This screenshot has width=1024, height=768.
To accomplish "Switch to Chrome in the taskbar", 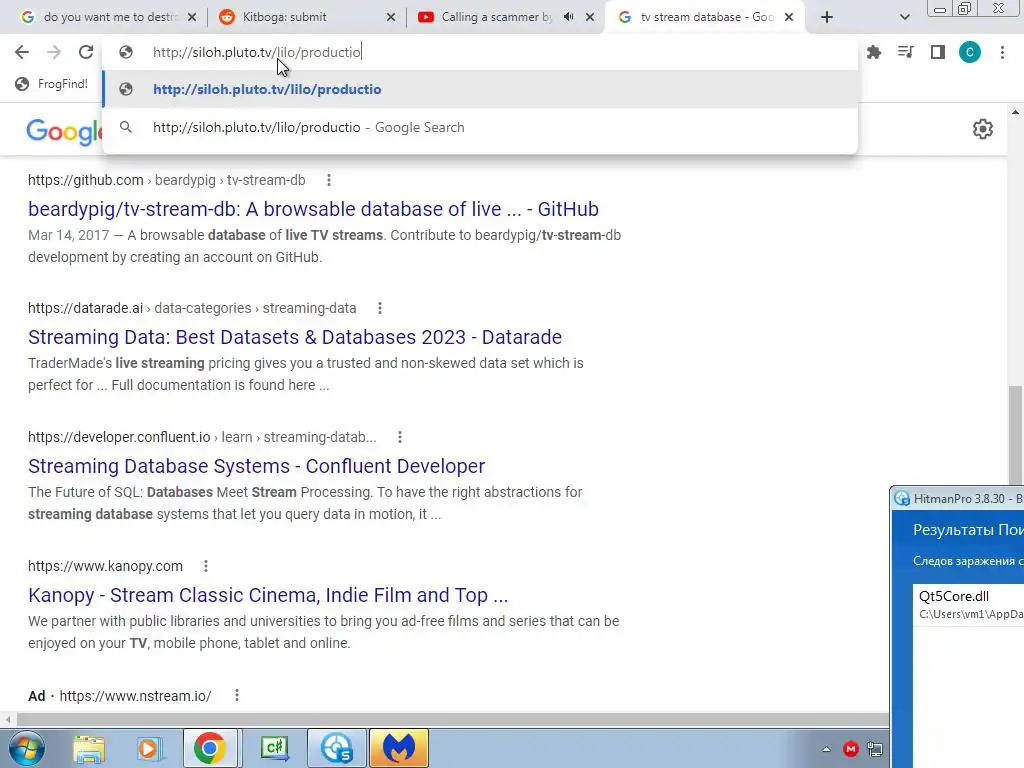I will pos(209,748).
